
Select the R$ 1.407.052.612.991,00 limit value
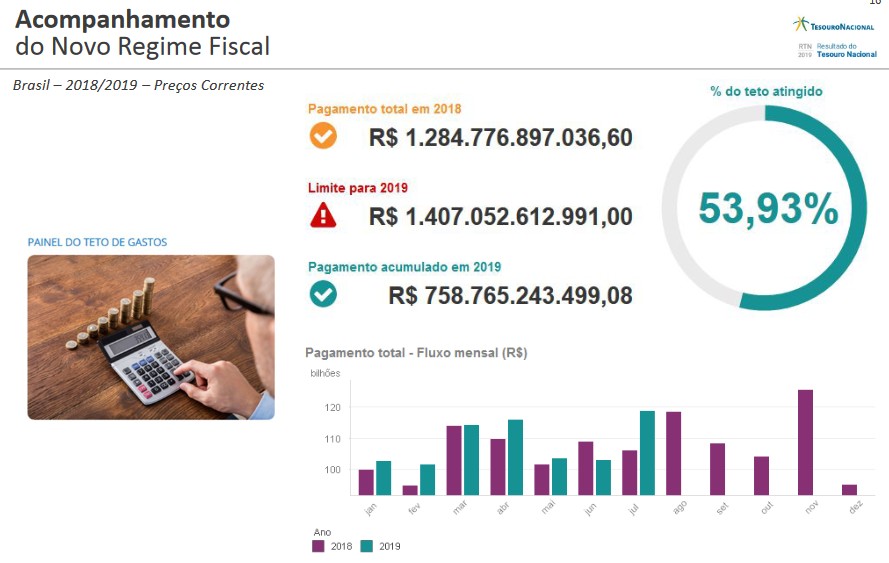coord(500,215)
